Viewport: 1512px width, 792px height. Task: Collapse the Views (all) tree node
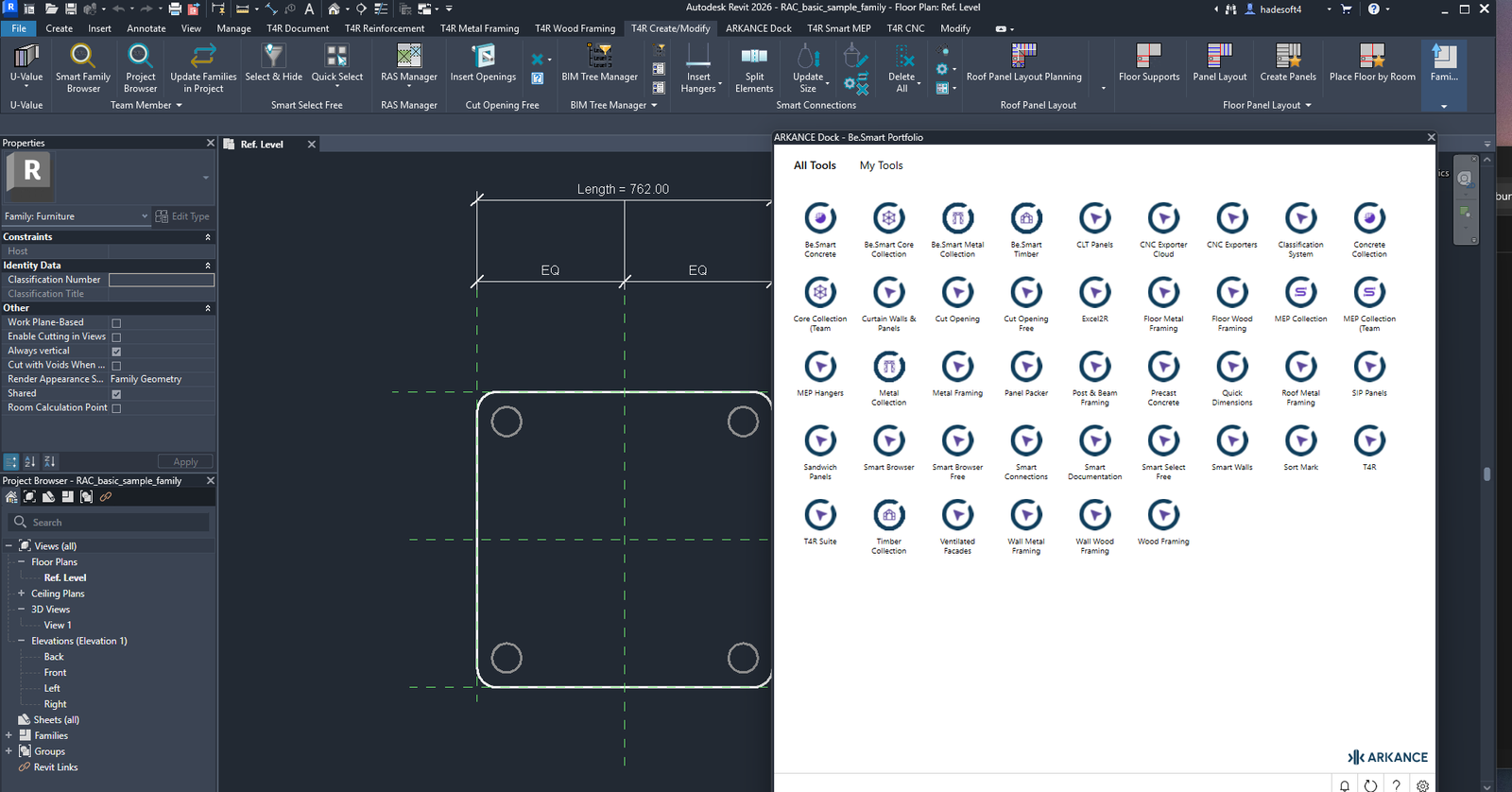tap(9, 545)
